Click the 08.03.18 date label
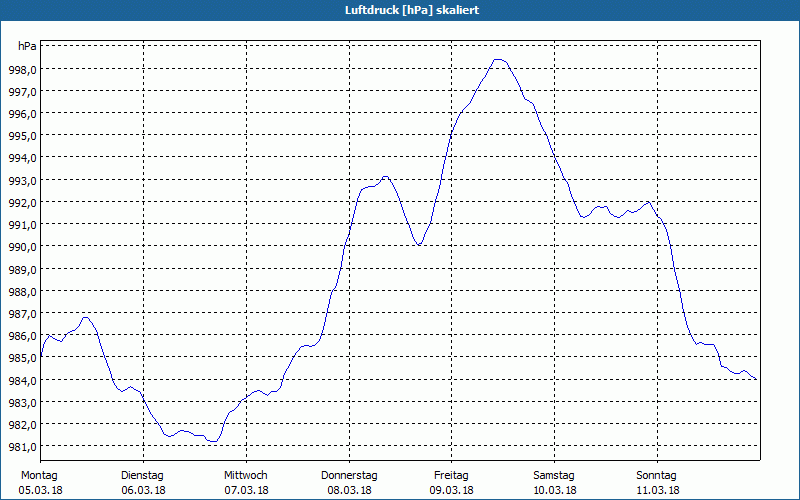 [x=349, y=490]
